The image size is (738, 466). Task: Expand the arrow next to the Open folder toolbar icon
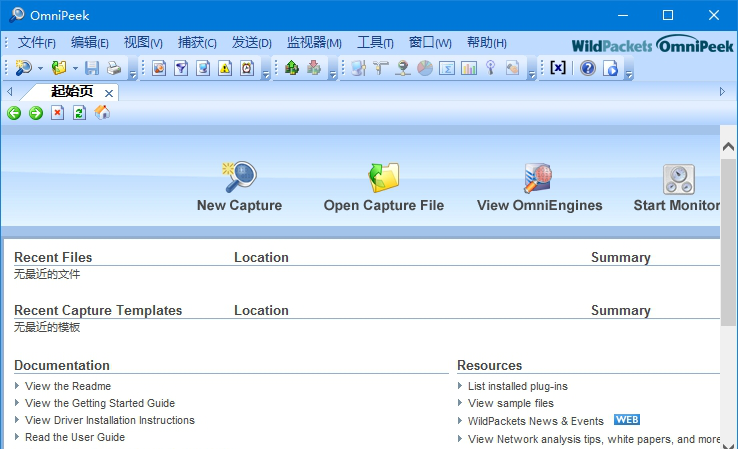click(75, 68)
